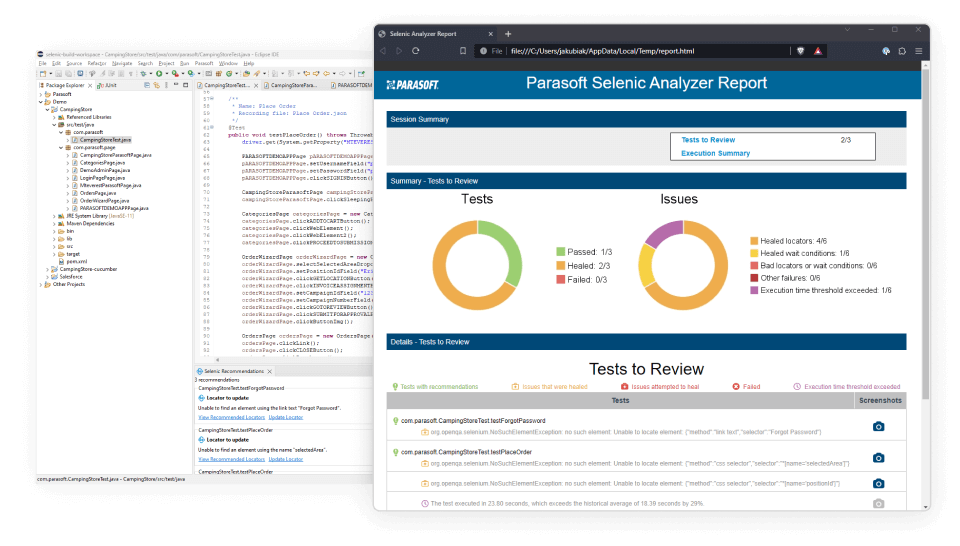The height and width of the screenshot is (546, 960).
Task: Open the Parasoft menu in Eclipse
Action: [204, 63]
